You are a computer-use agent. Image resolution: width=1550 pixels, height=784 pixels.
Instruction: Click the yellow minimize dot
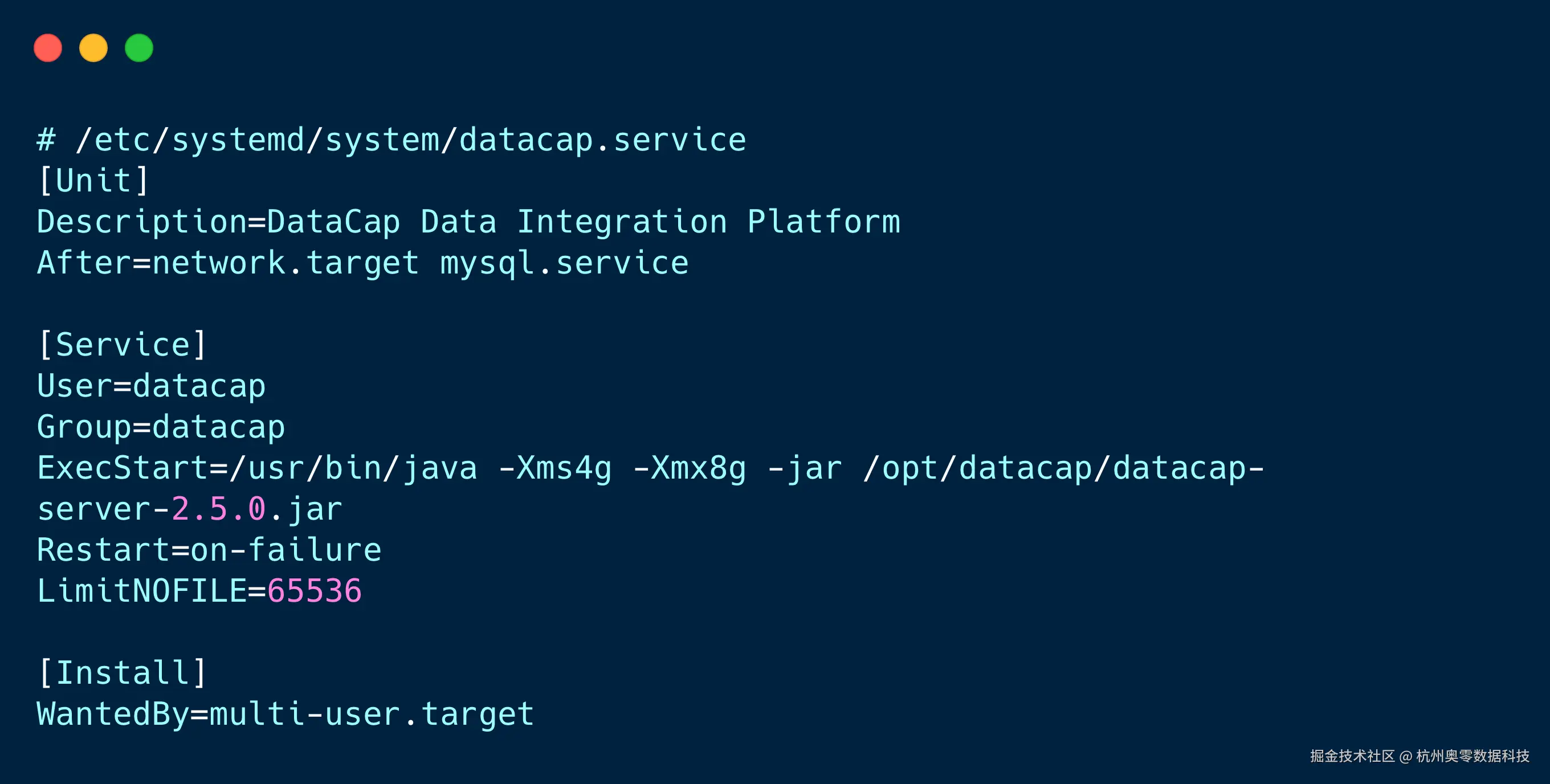point(93,48)
